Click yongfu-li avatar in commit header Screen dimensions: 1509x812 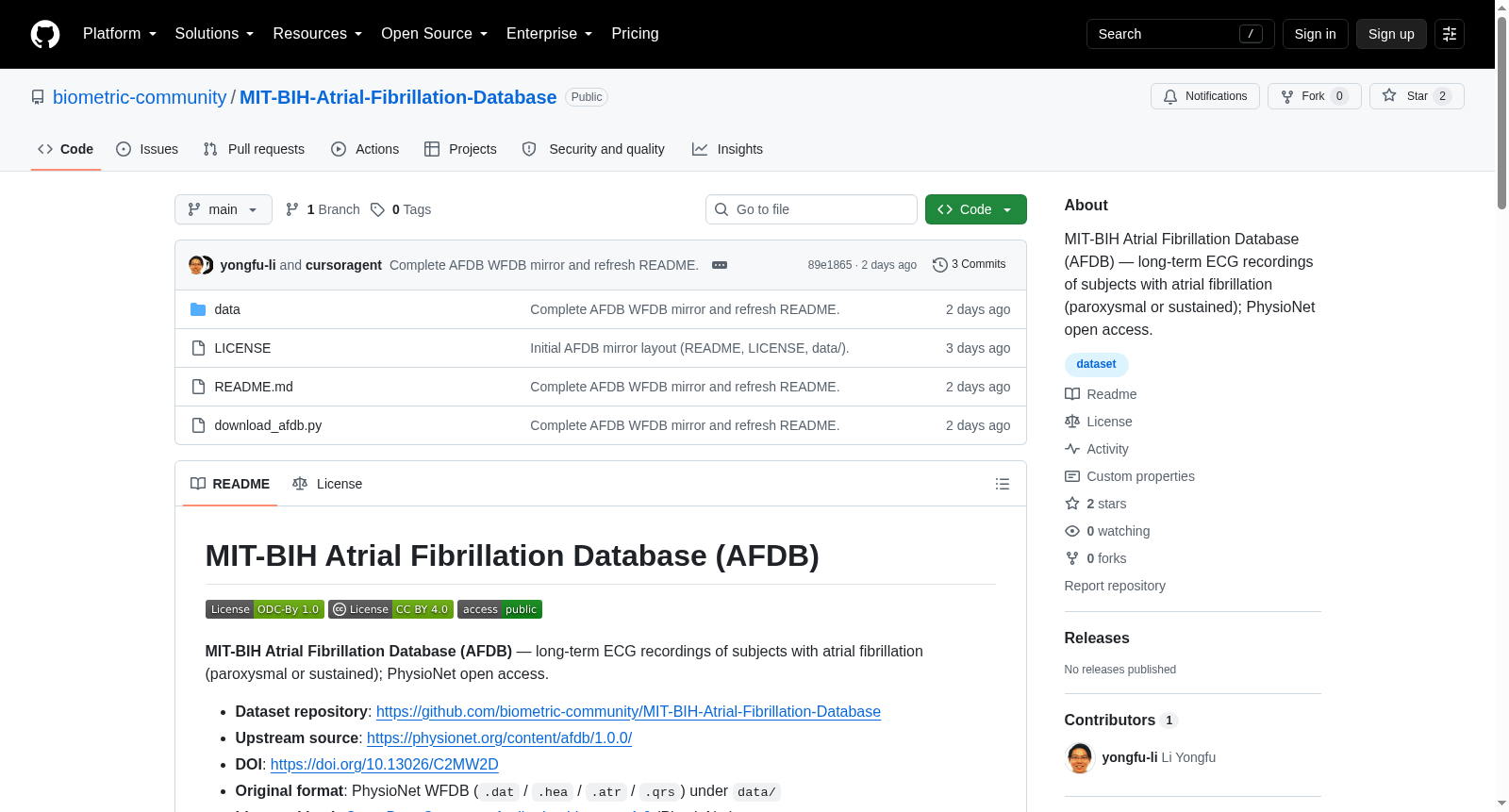click(196, 265)
